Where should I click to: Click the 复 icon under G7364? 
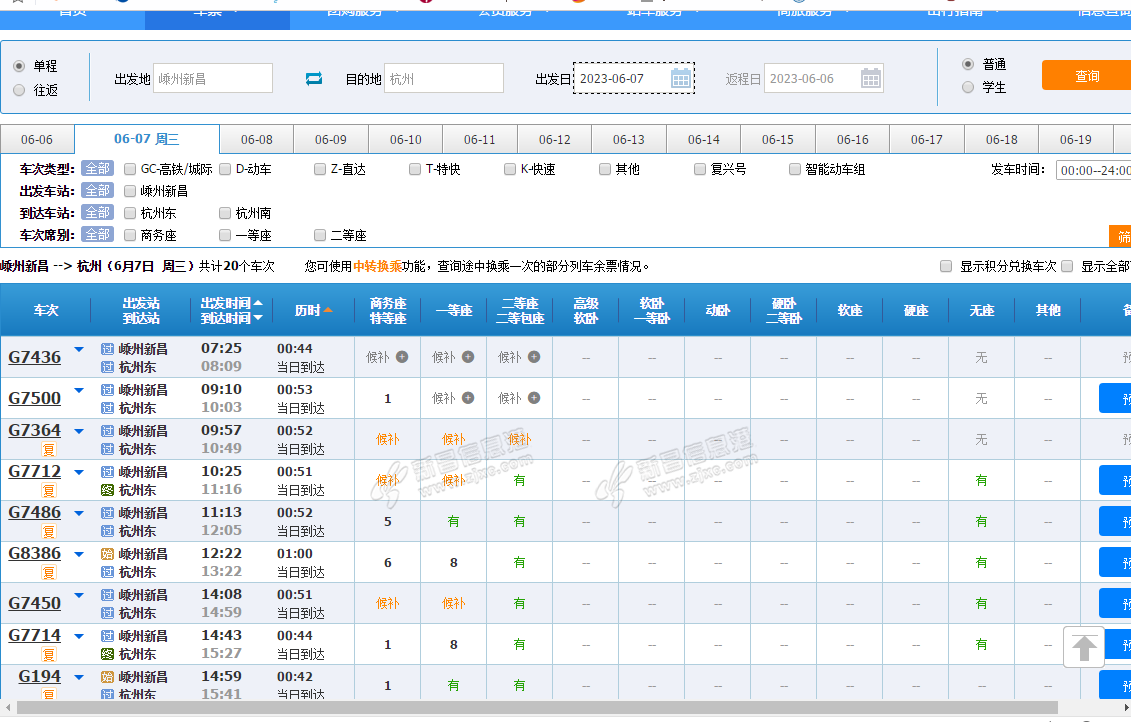[x=49, y=450]
